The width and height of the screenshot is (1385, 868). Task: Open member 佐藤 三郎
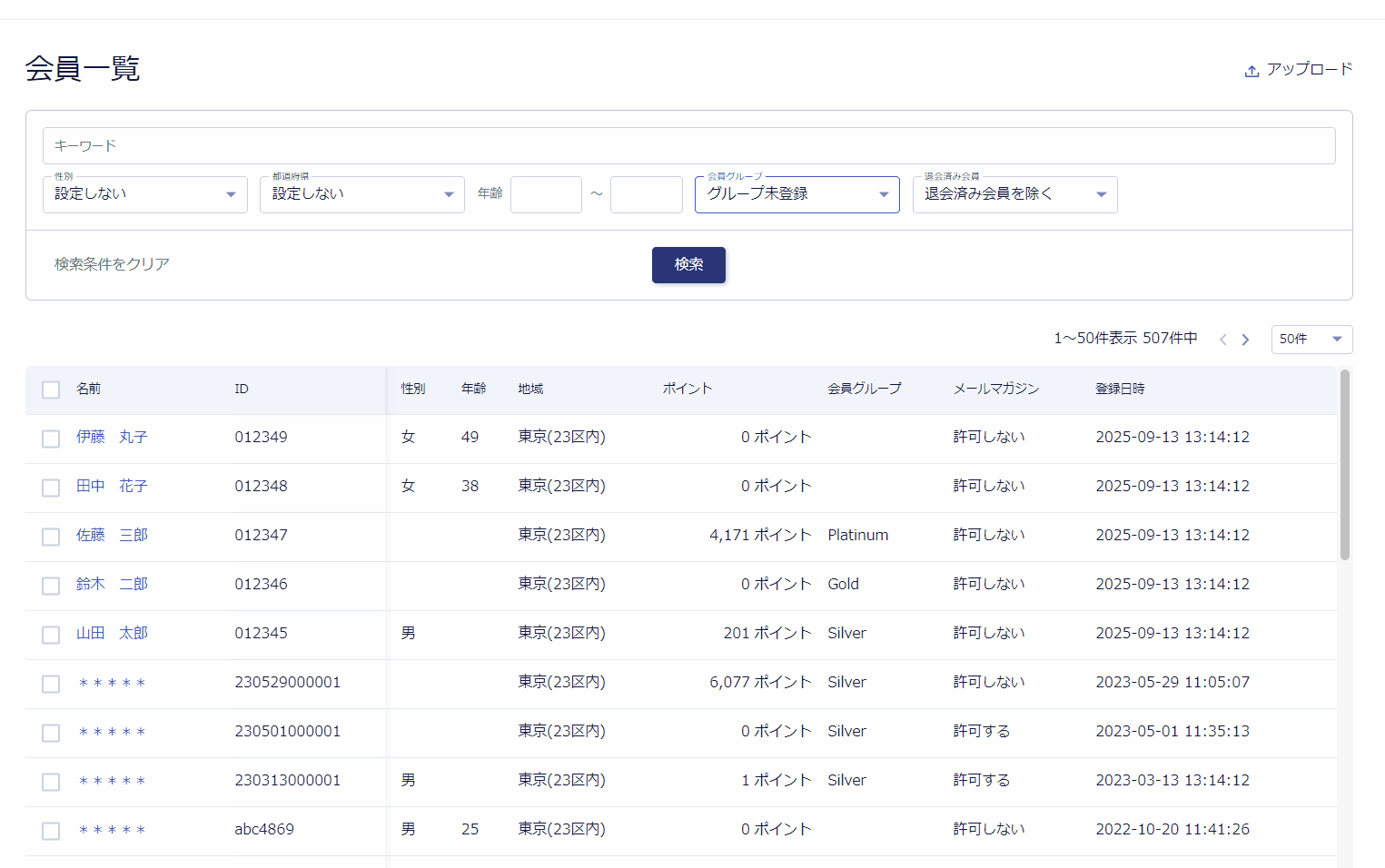tap(112, 535)
